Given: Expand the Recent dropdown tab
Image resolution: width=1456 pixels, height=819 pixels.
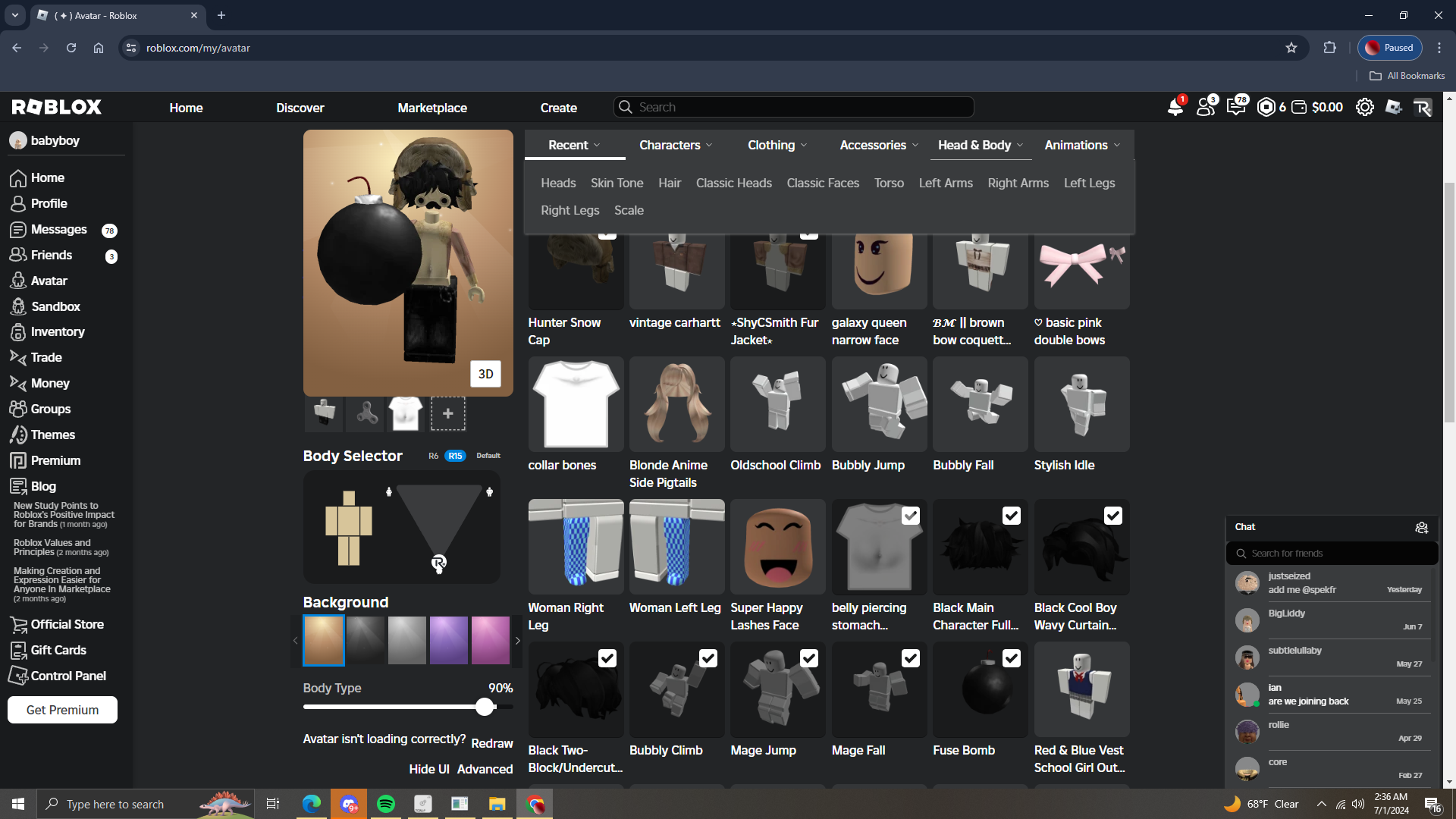Looking at the screenshot, I should (x=574, y=145).
